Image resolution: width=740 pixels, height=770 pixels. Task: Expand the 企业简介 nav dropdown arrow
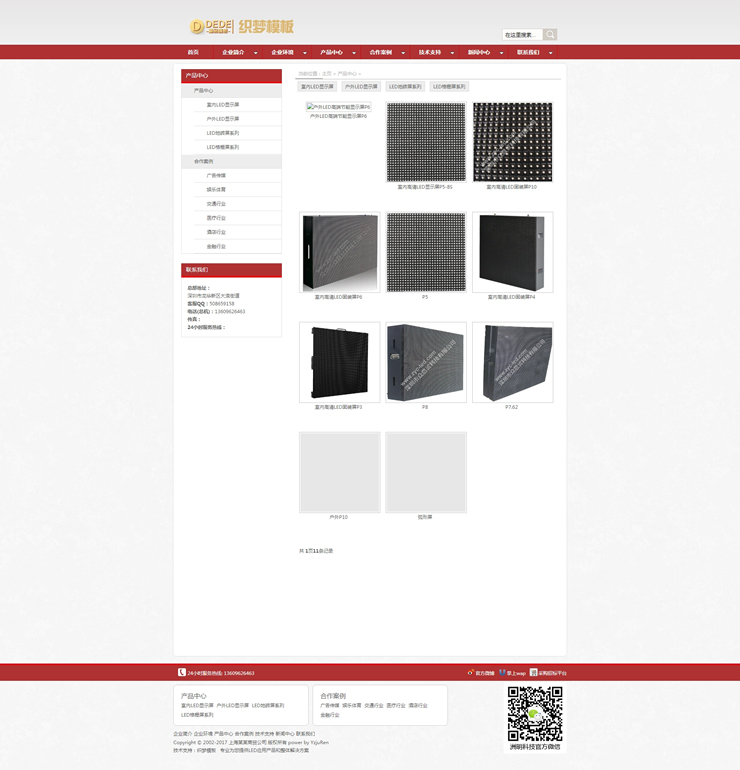pos(255,53)
